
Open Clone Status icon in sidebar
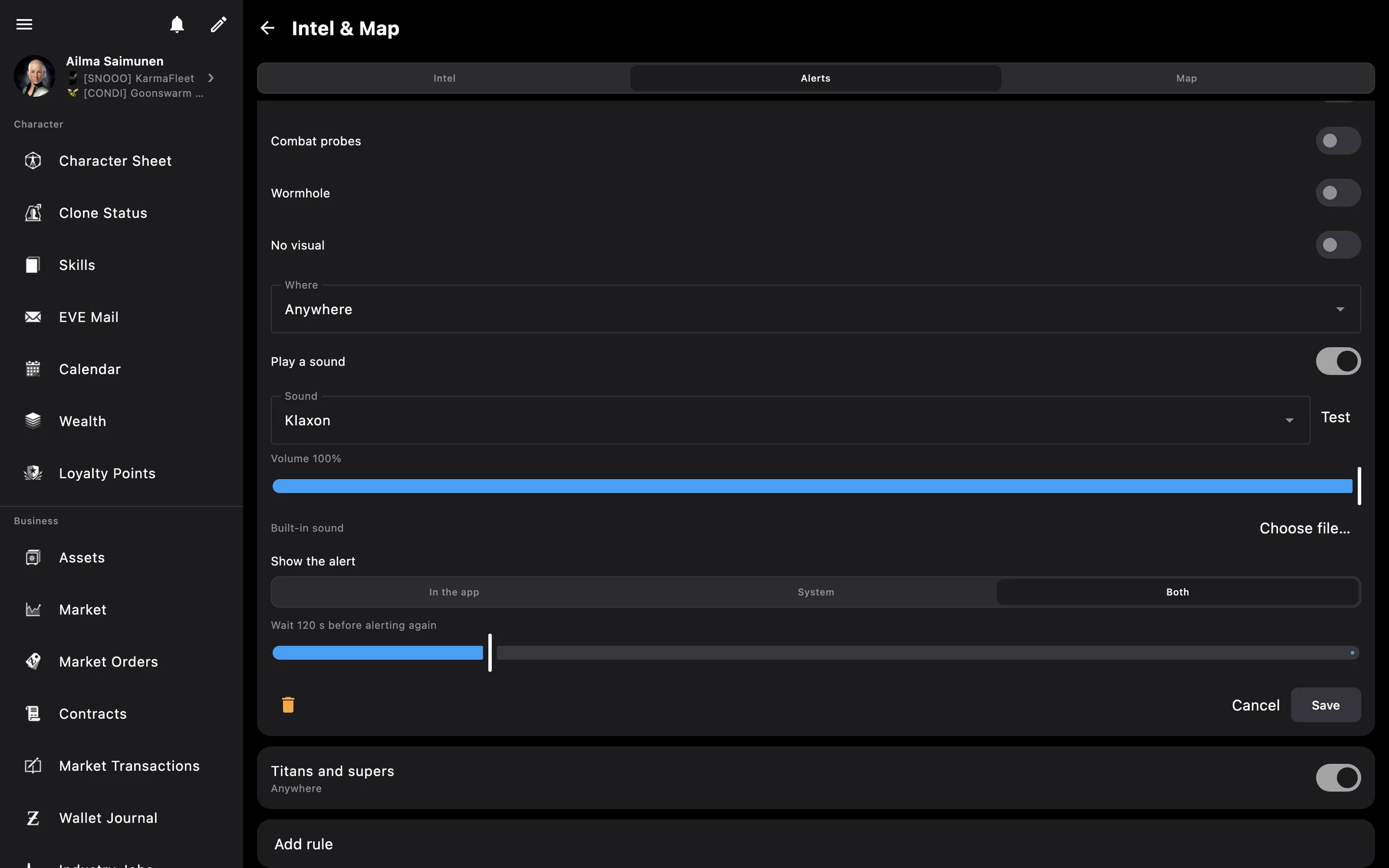tap(33, 213)
